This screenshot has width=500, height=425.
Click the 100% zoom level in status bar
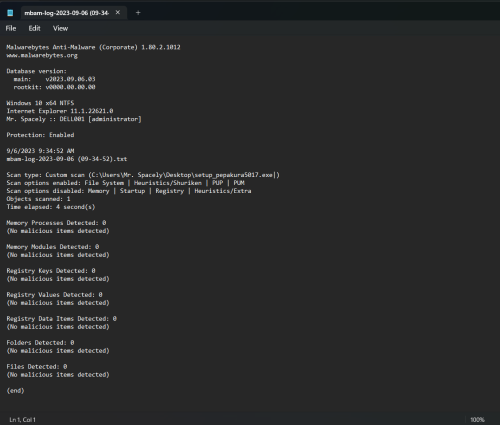click(x=477, y=420)
